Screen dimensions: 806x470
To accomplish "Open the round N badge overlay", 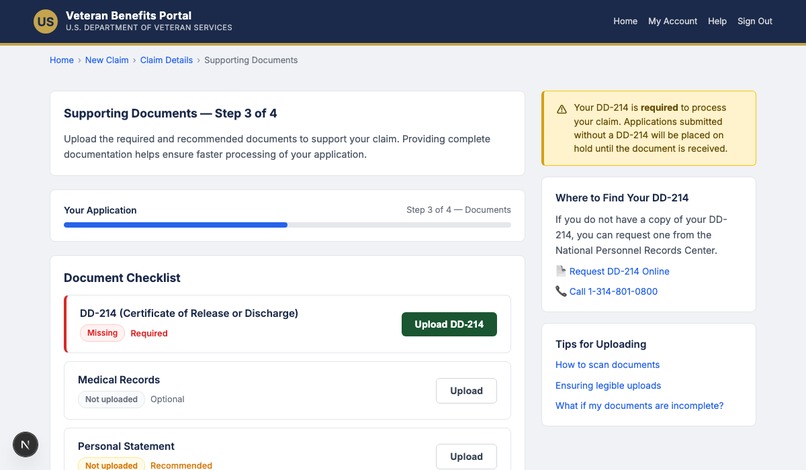I will pyautogui.click(x=25, y=444).
